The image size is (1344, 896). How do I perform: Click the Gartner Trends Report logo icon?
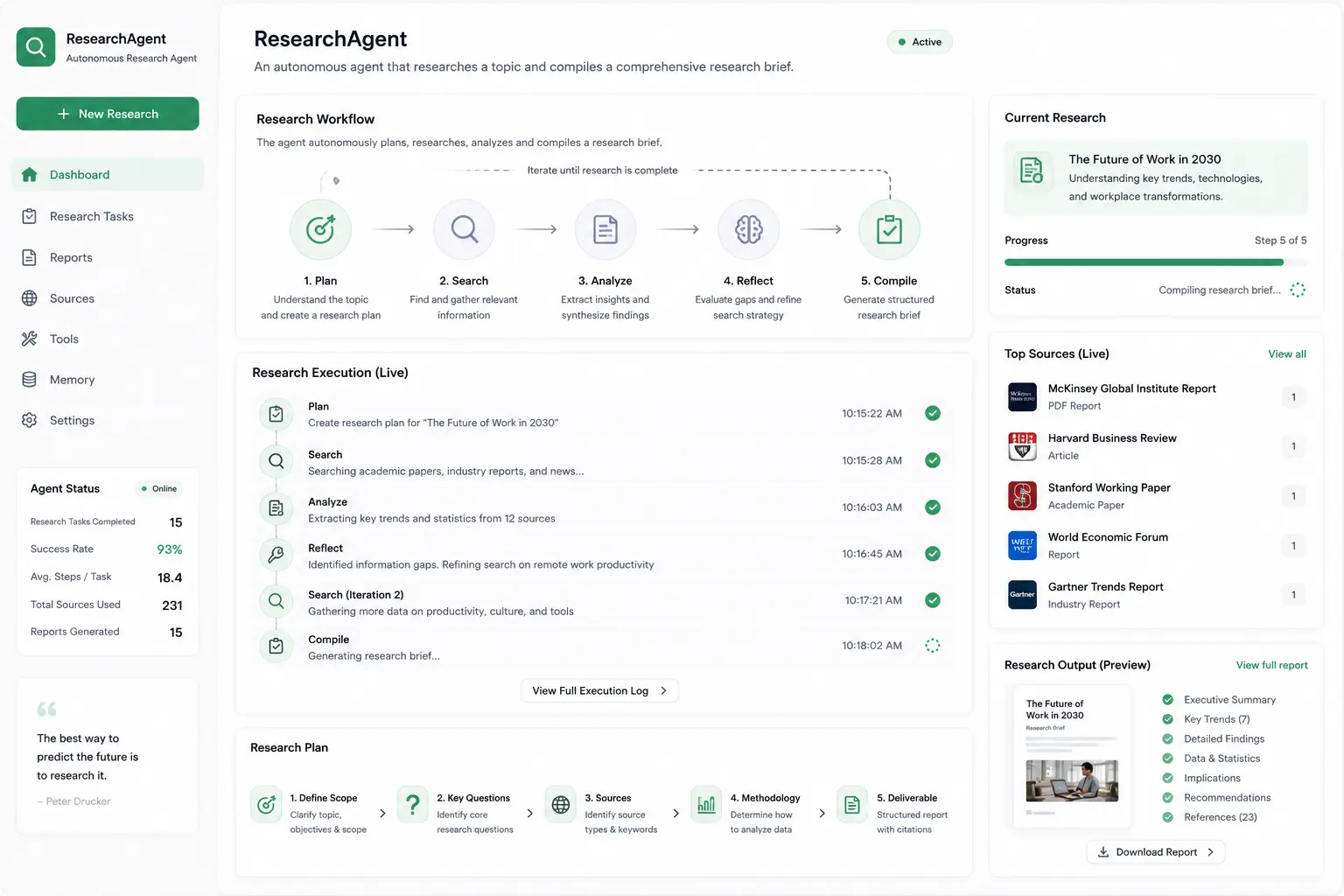pos(1022,595)
